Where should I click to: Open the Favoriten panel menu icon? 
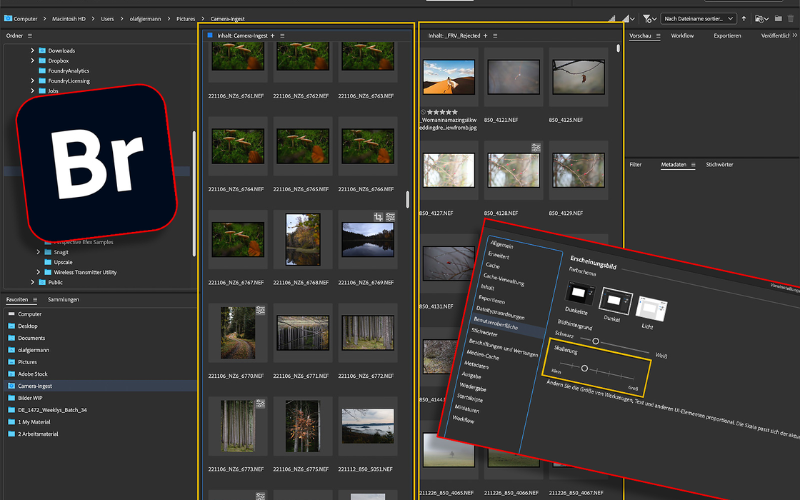[36, 299]
